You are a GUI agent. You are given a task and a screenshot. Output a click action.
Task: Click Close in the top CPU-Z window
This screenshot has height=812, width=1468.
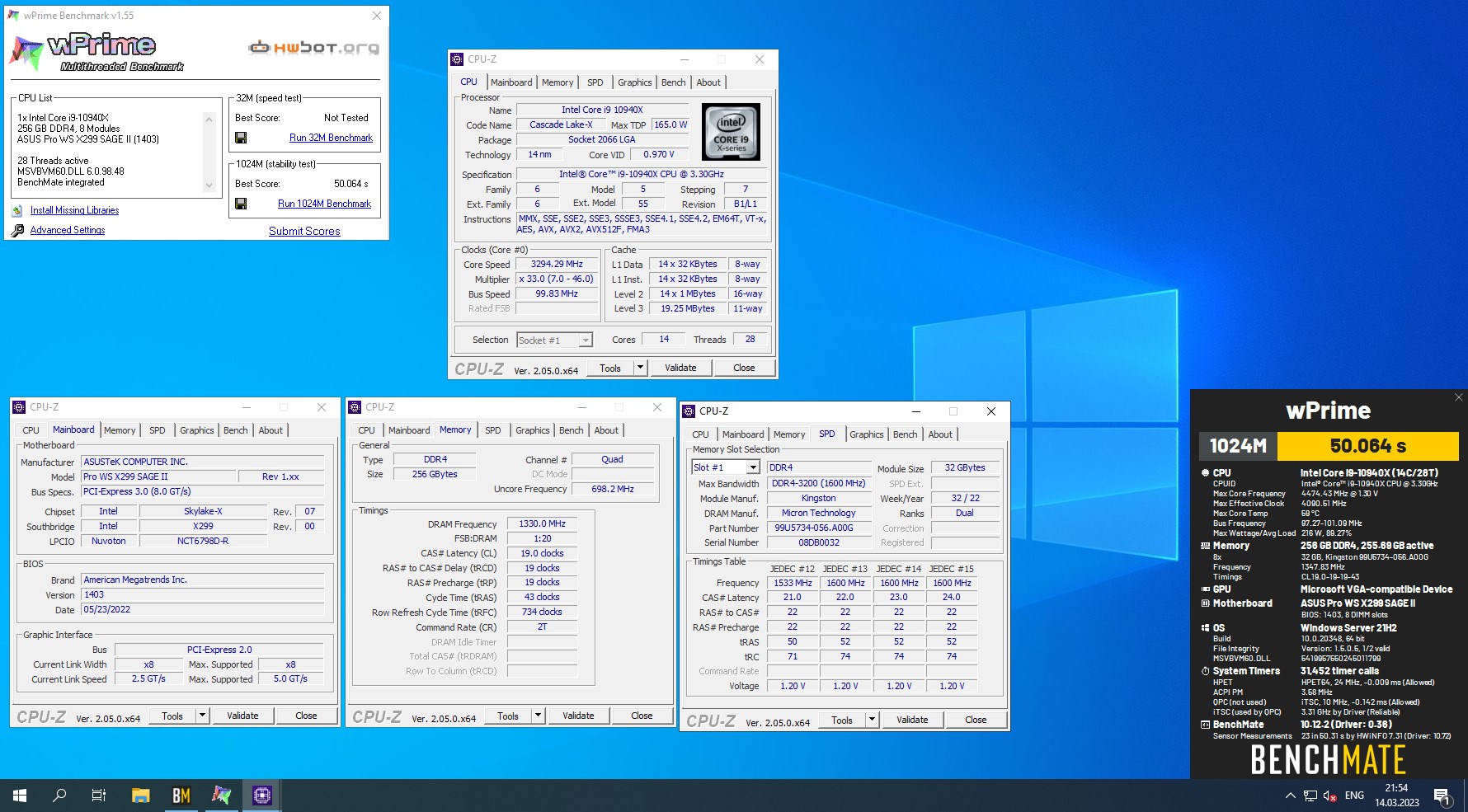744,368
